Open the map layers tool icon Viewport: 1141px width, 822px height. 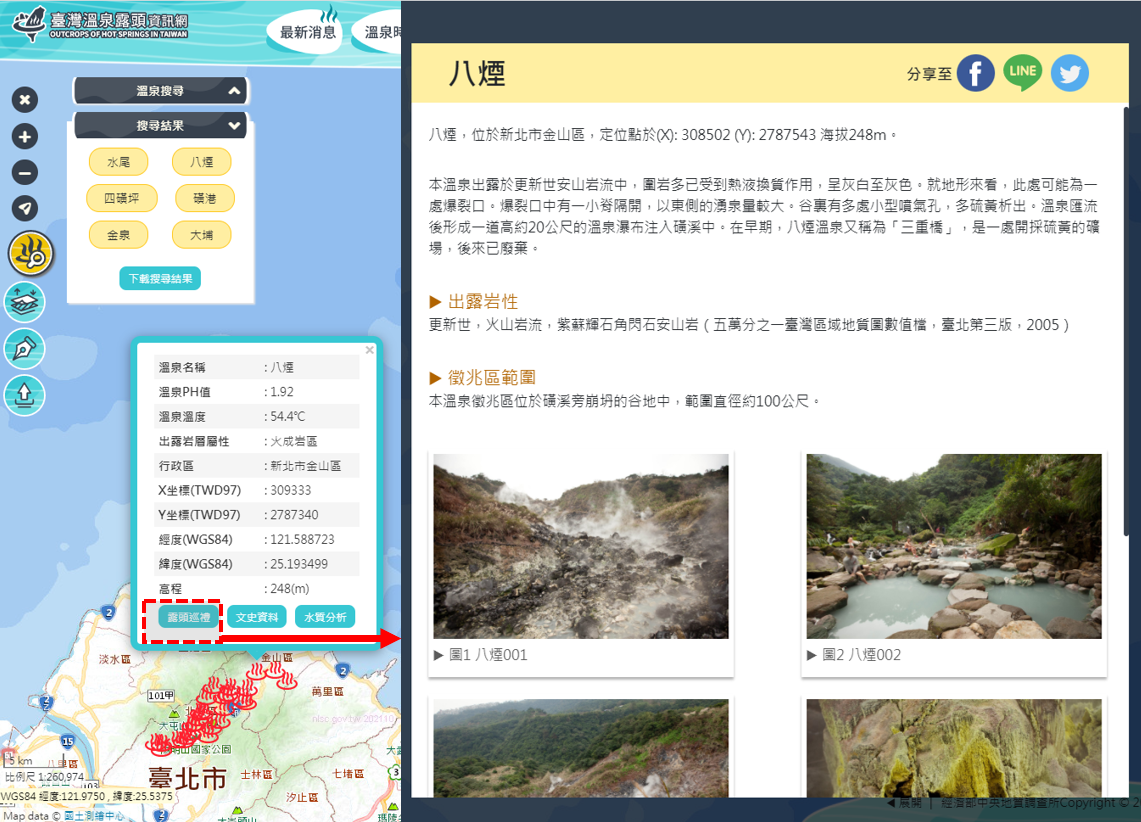click(25, 302)
